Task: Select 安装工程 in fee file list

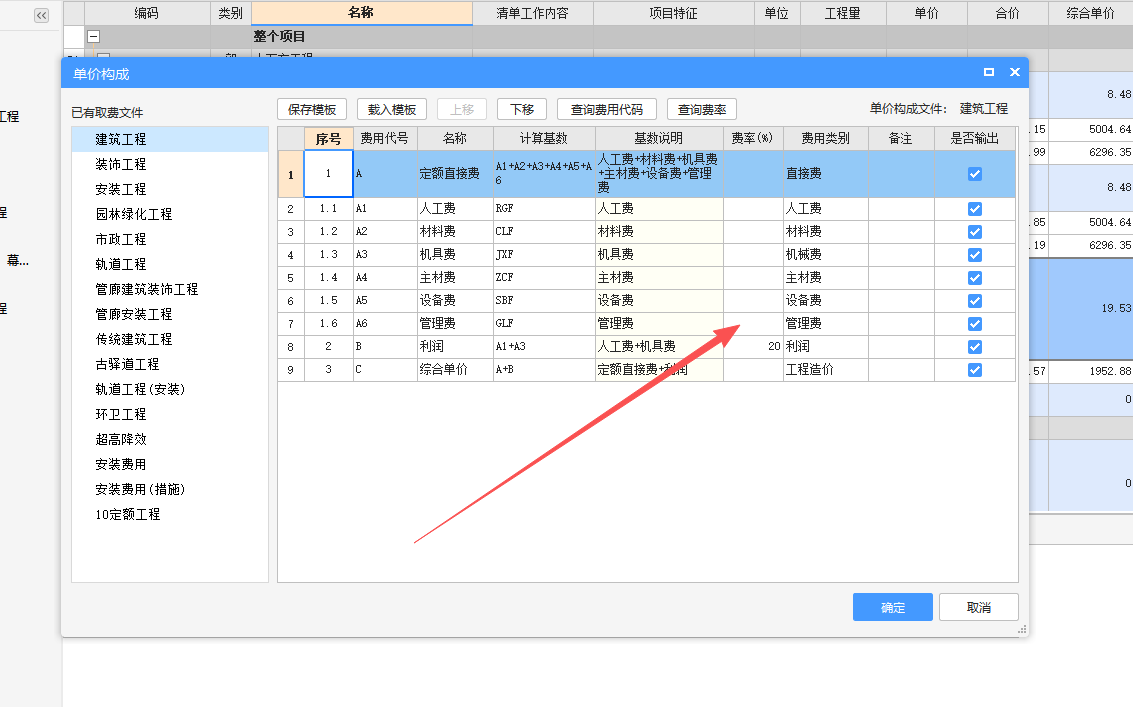Action: pyautogui.click(x=170, y=189)
